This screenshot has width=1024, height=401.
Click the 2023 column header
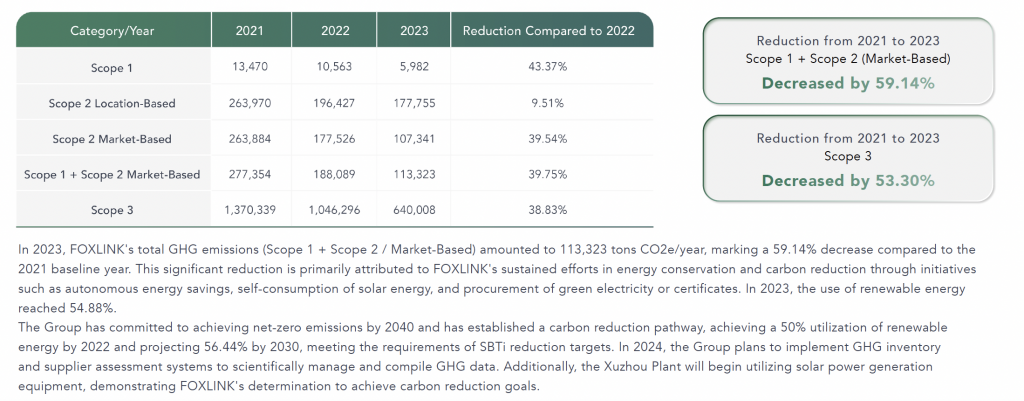tap(414, 31)
